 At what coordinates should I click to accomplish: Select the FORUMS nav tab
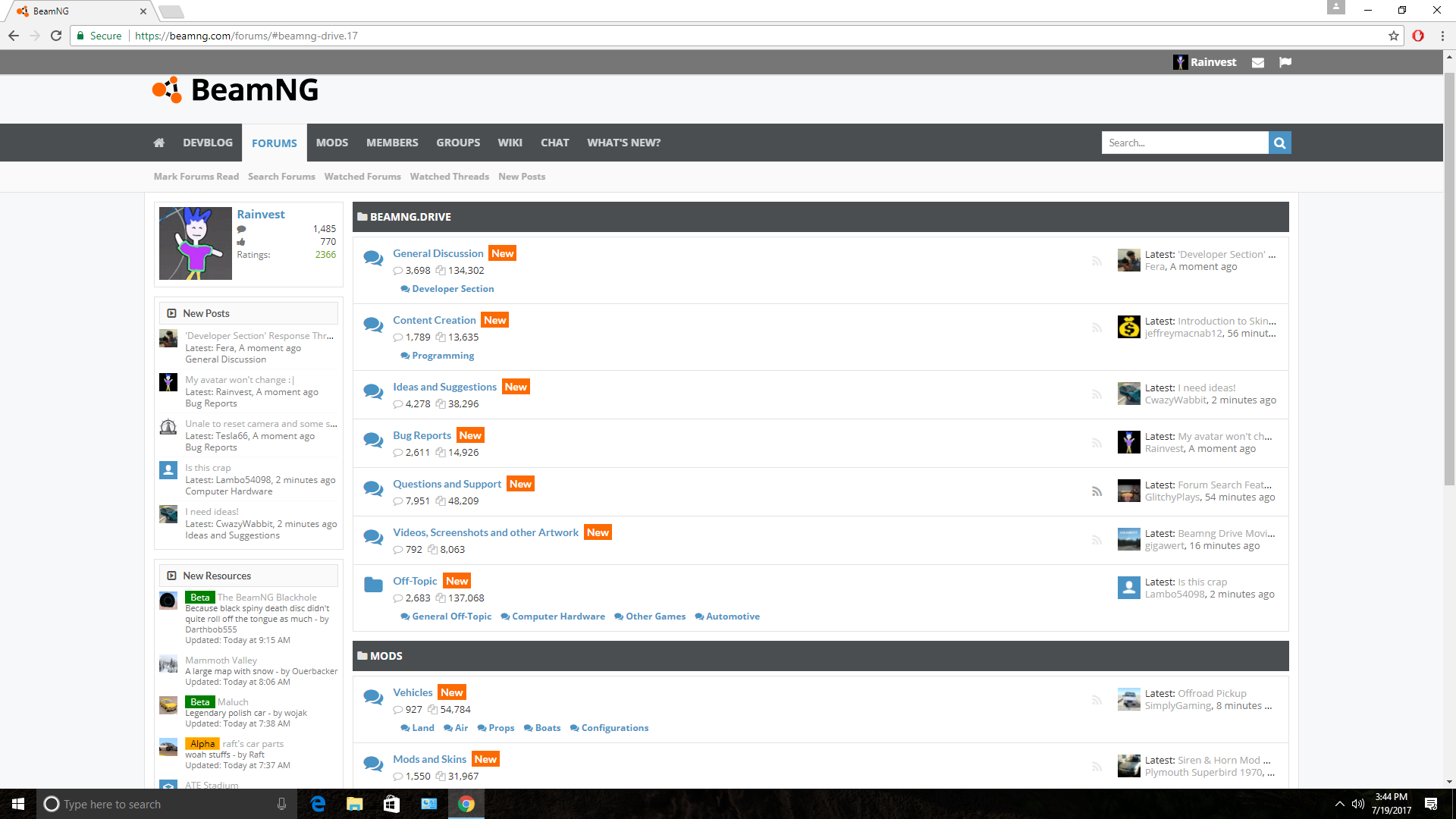pos(275,143)
